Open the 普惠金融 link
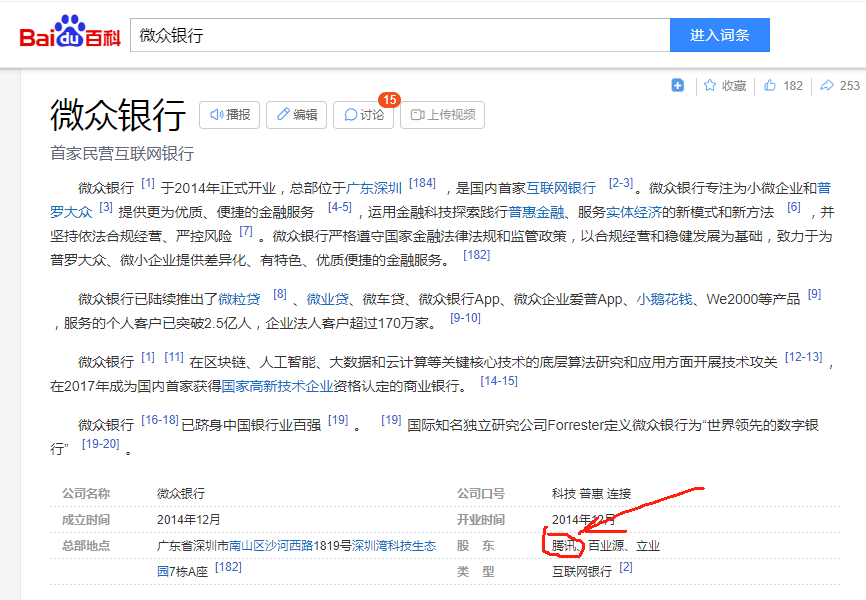The height and width of the screenshot is (600, 866). (536, 212)
